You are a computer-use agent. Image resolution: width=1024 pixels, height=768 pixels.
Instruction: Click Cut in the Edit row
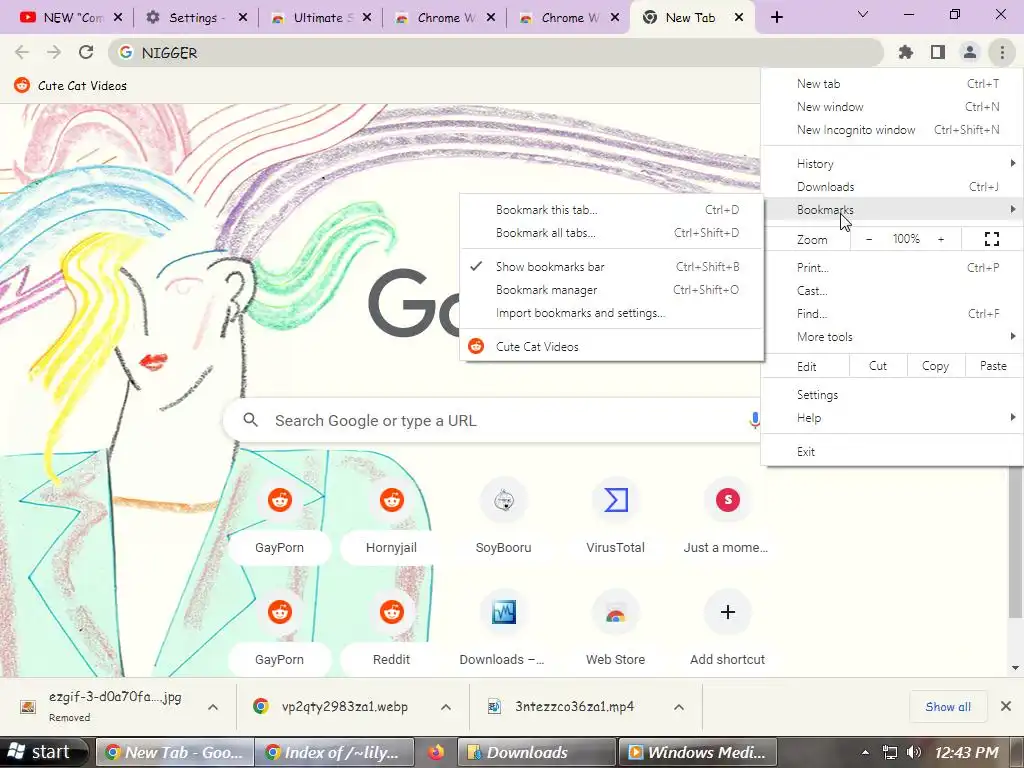(x=878, y=366)
